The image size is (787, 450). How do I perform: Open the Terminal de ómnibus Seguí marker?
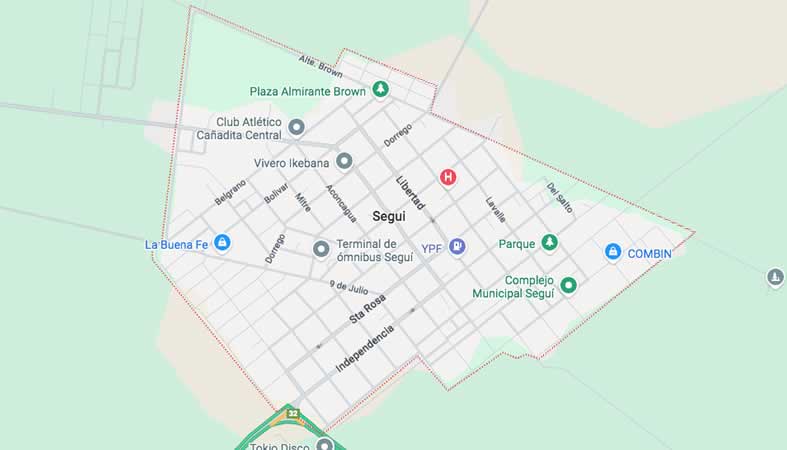coord(321,248)
